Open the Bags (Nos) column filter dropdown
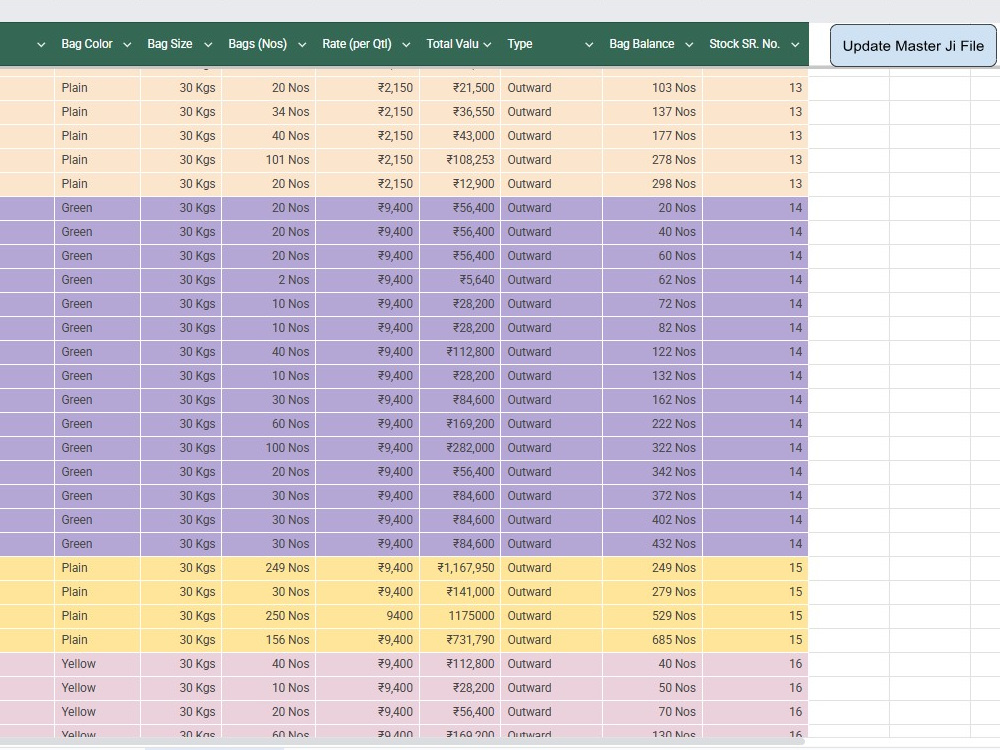Viewport: 1000px width, 750px height. click(x=302, y=45)
